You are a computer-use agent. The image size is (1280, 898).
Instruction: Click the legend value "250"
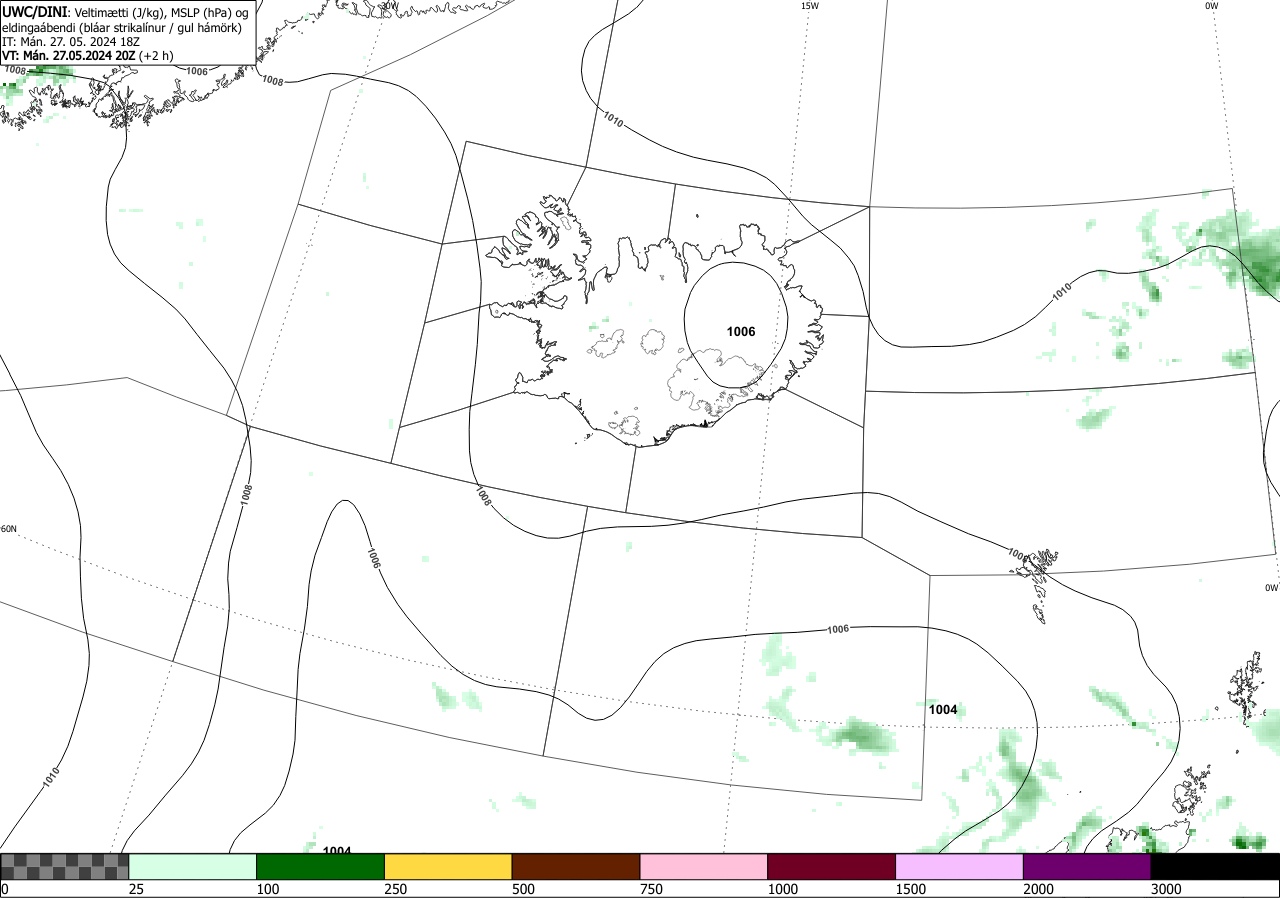click(396, 889)
